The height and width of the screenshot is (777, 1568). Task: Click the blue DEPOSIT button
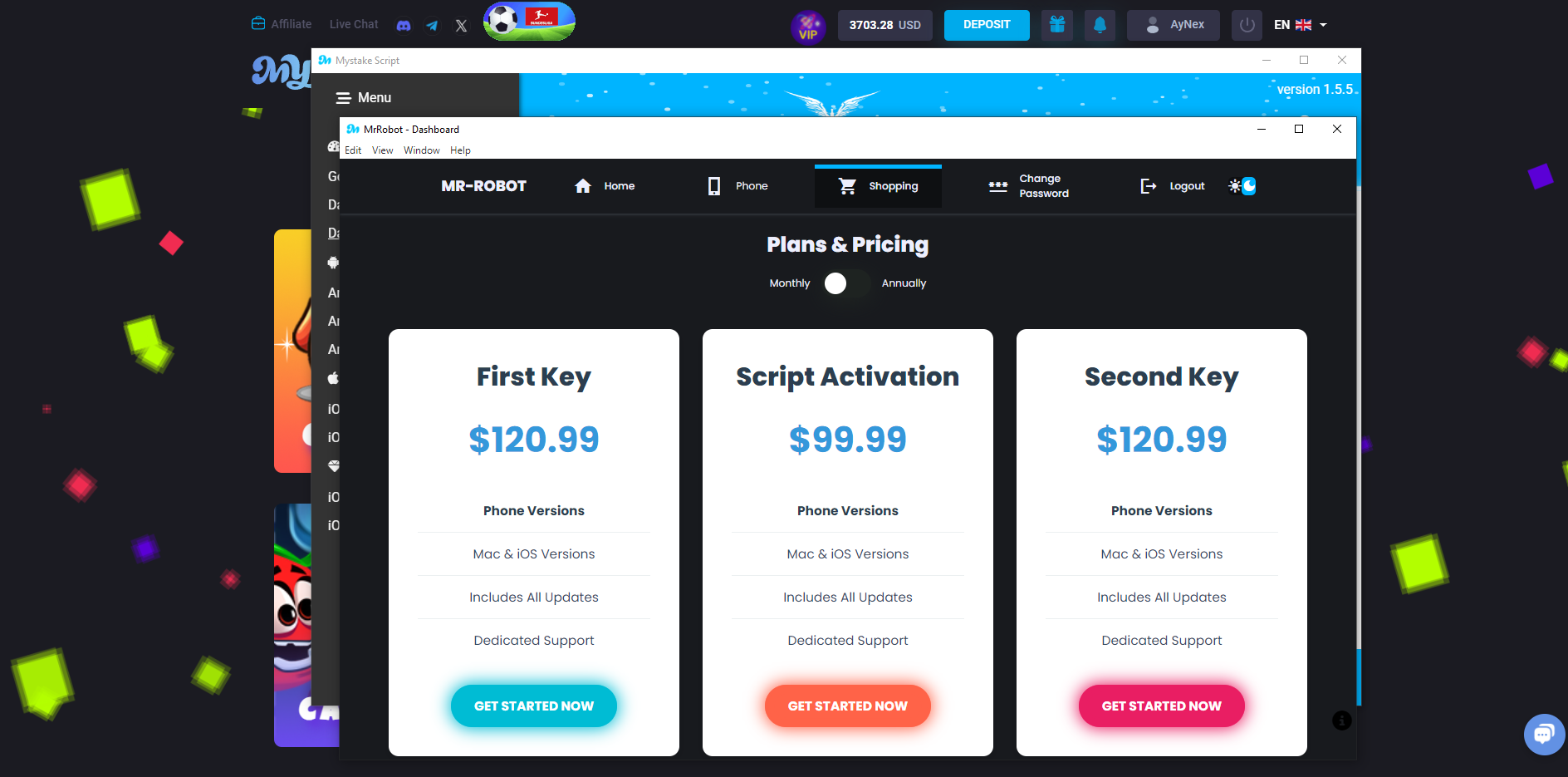coord(986,25)
